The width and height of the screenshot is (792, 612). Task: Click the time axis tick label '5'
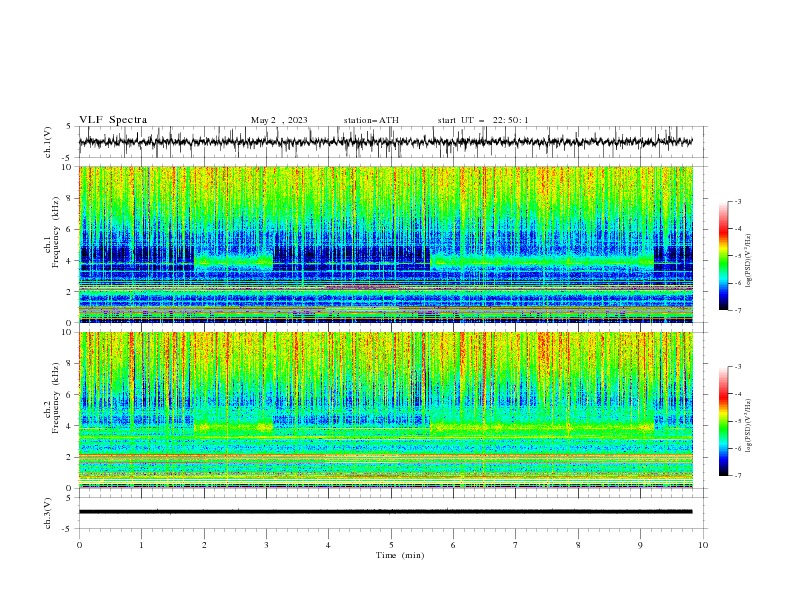click(x=391, y=545)
